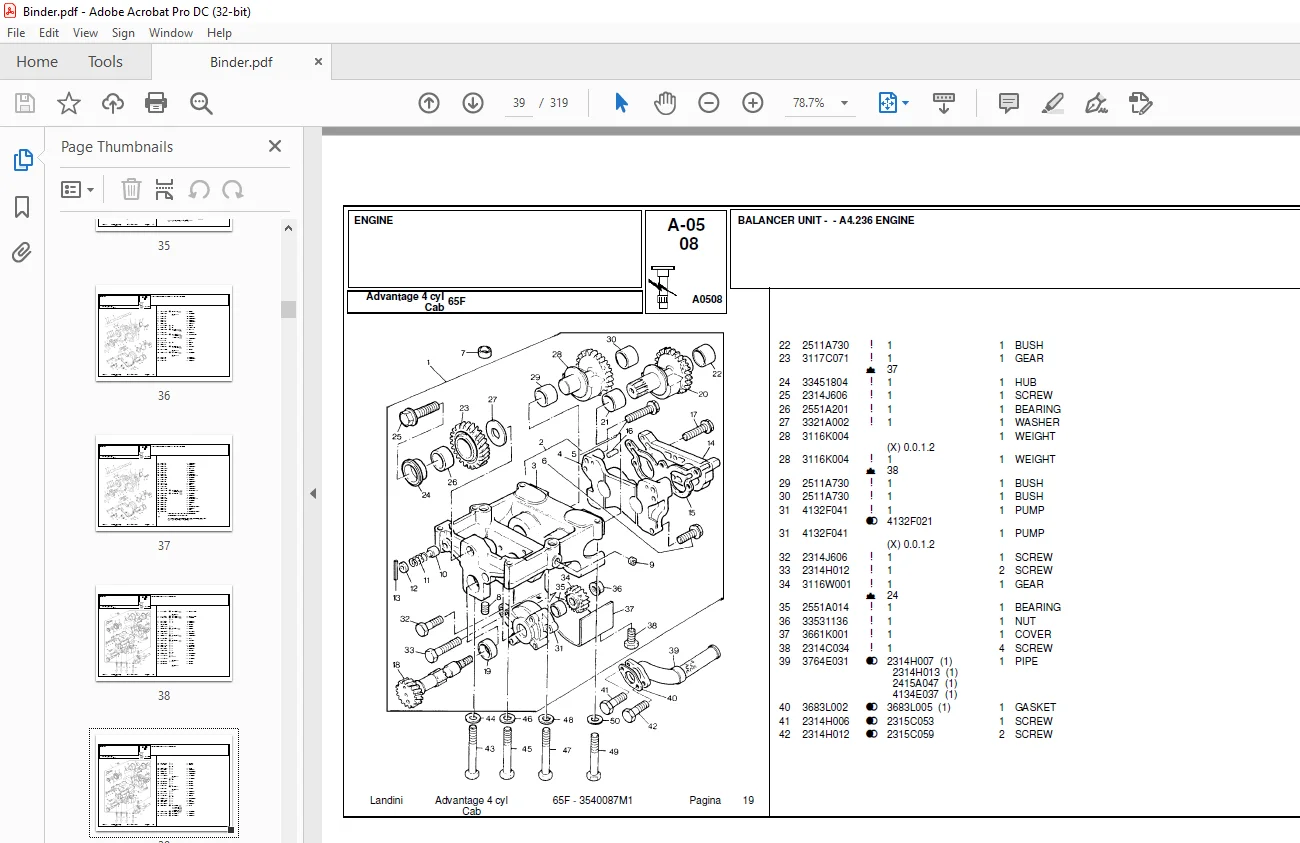
Task: Click the 'COVER' description text
Action: [1033, 634]
